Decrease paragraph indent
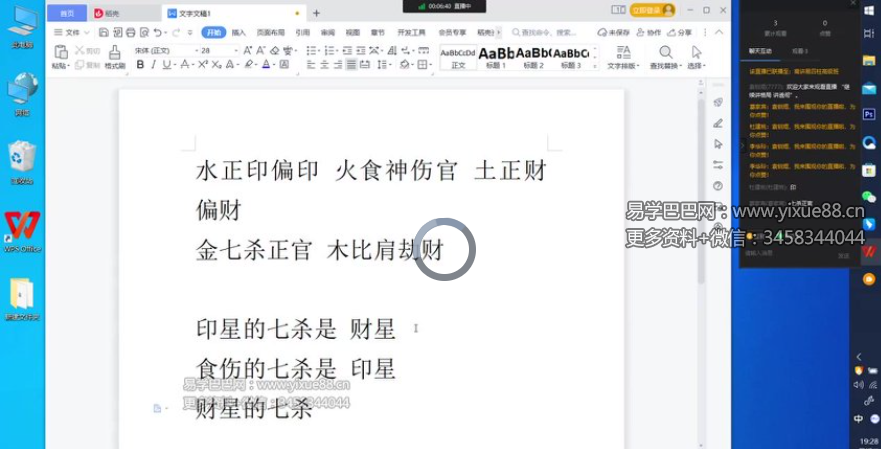Screen dimensions: 881x449 (347, 51)
